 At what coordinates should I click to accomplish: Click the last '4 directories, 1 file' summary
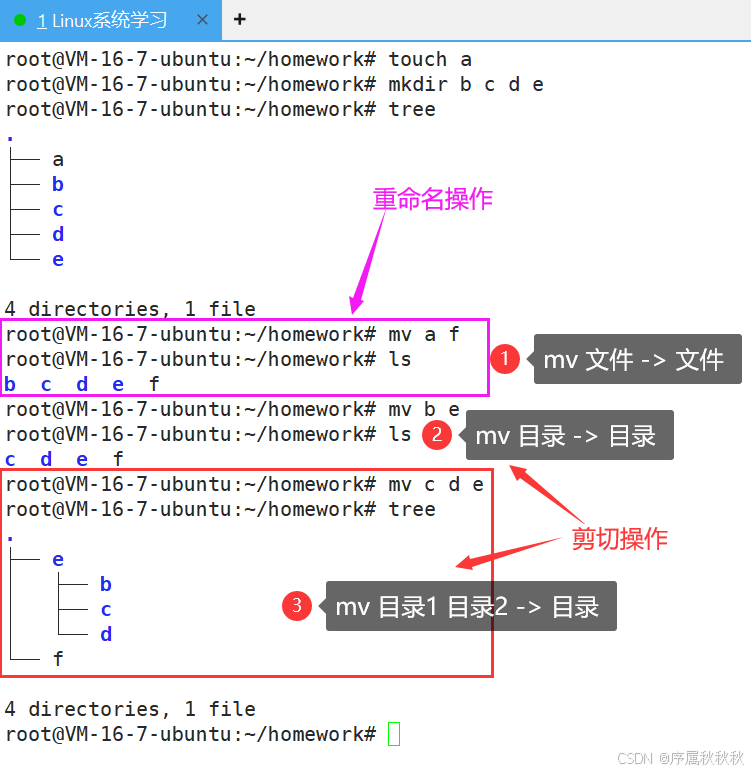click(x=130, y=709)
